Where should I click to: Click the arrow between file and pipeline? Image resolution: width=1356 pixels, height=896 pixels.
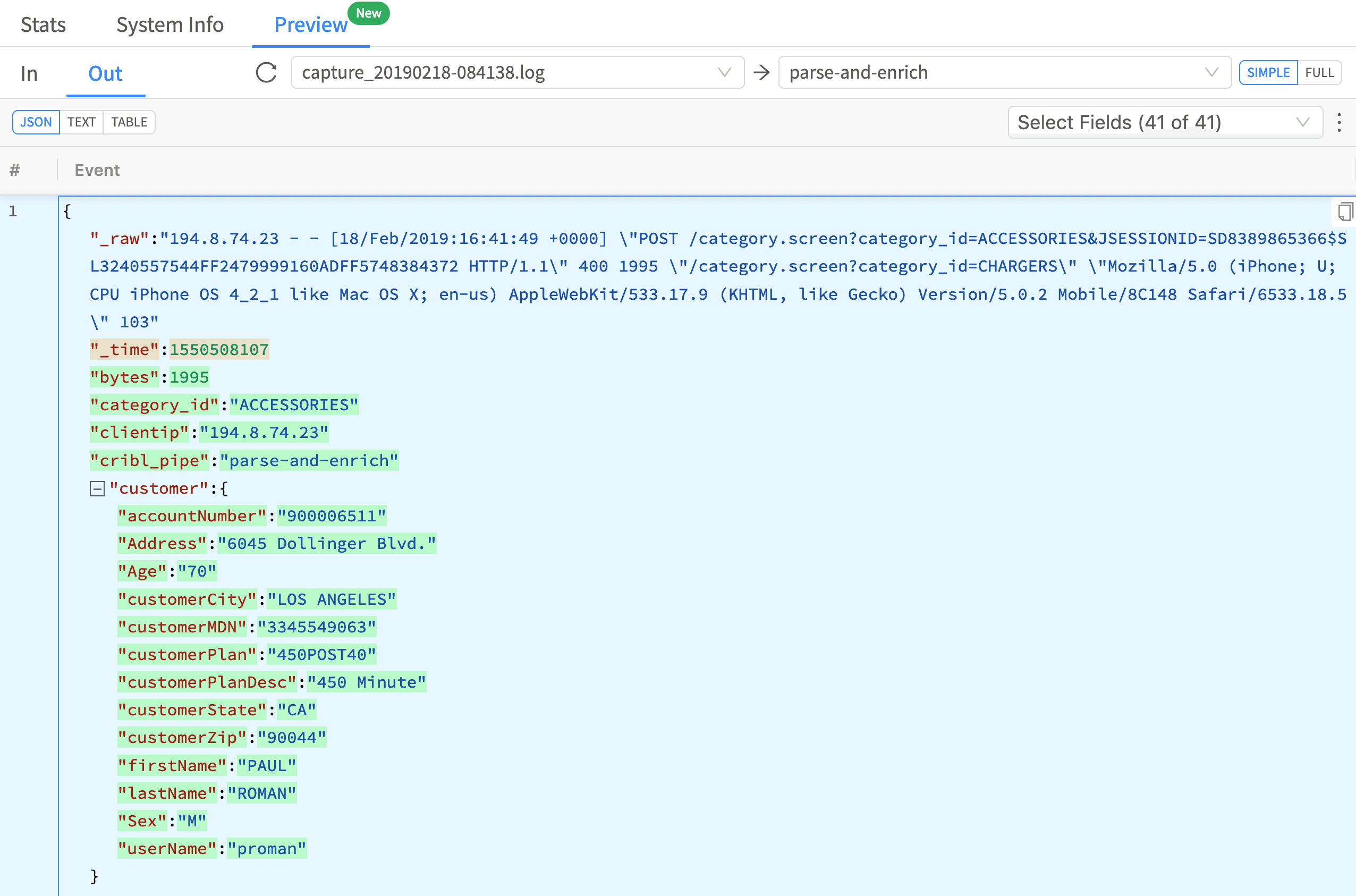[761, 73]
